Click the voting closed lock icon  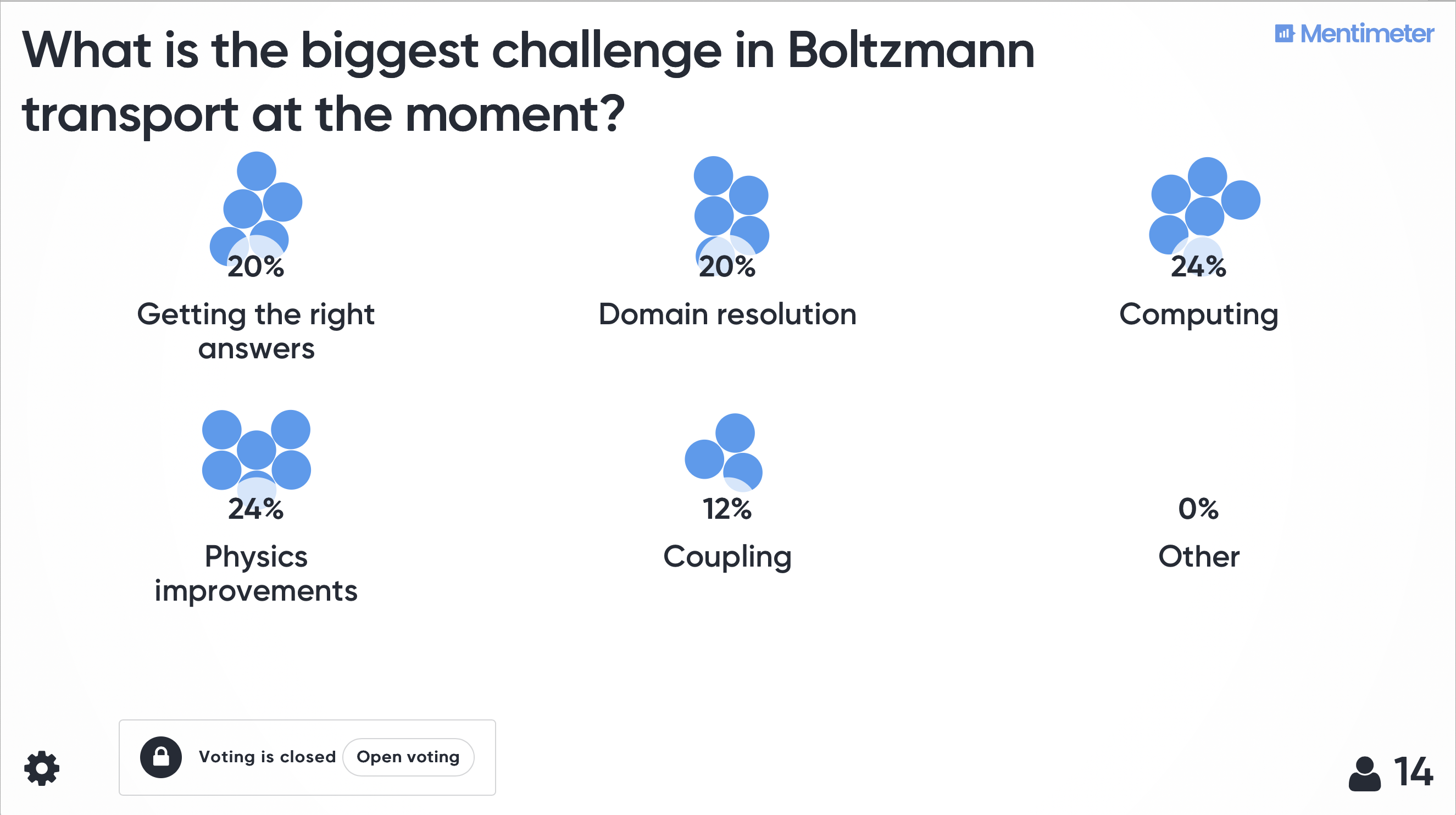click(x=161, y=757)
